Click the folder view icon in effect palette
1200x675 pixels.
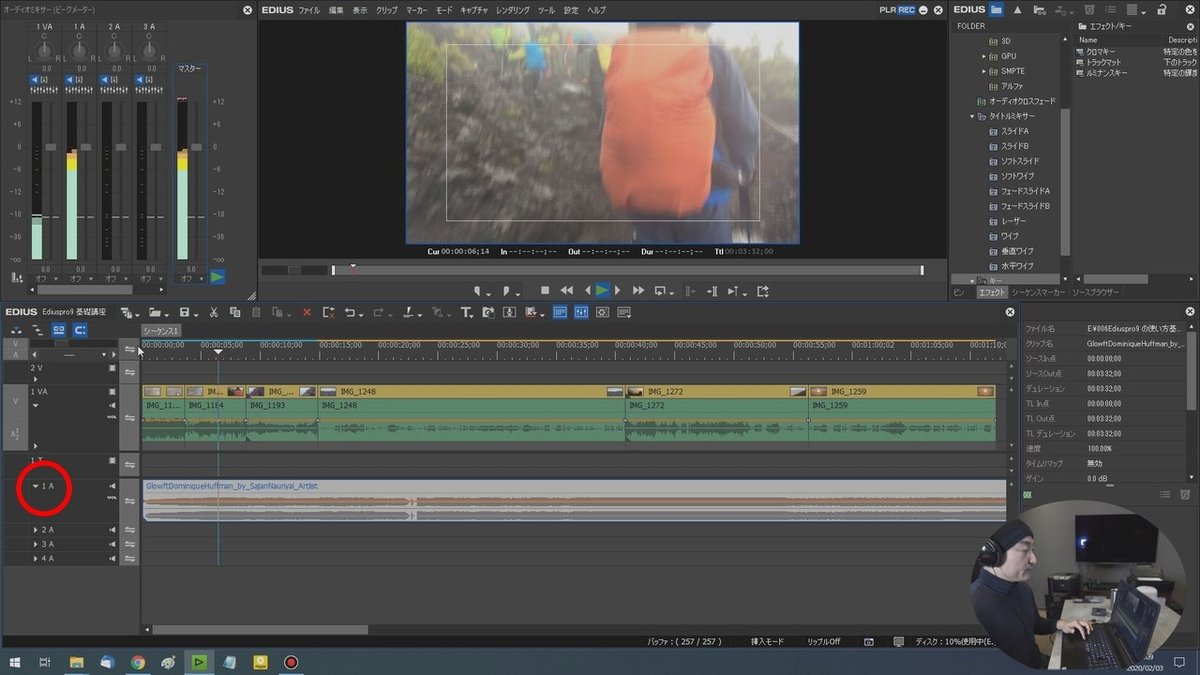coord(996,9)
